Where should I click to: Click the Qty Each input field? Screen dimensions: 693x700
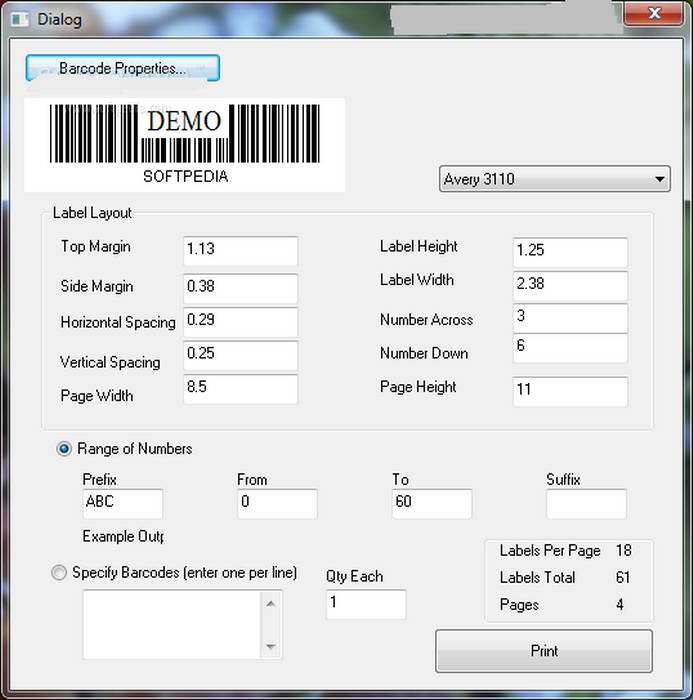366,604
